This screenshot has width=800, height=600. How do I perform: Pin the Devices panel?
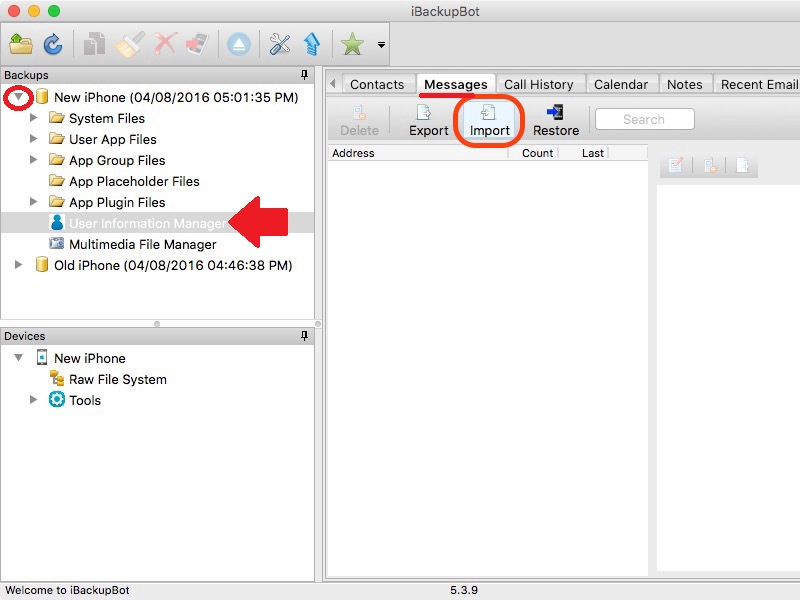tap(304, 336)
